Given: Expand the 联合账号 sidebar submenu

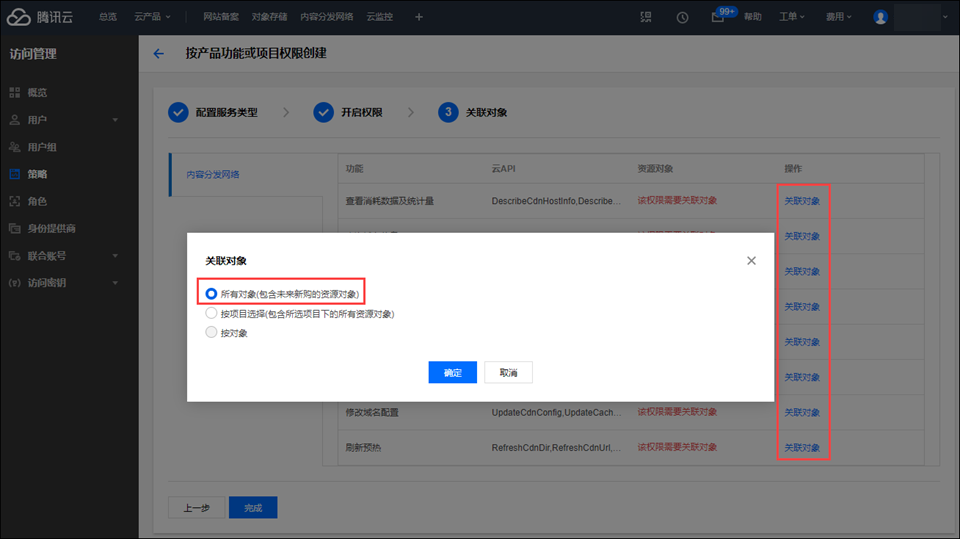Looking at the screenshot, I should (115, 256).
